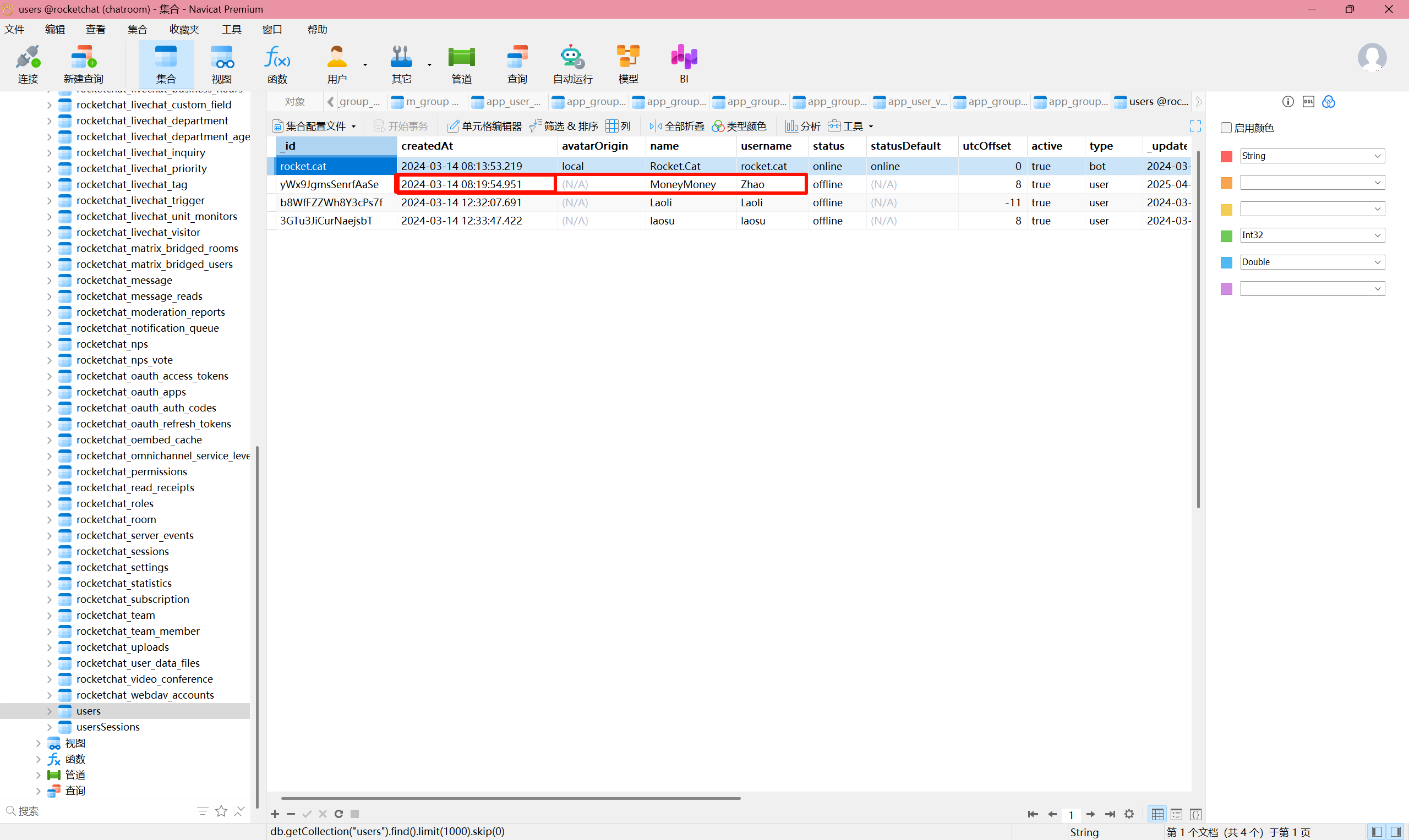Screen dimensions: 1409x840
Task: Click the red String color swatch
Action: coord(1226,156)
